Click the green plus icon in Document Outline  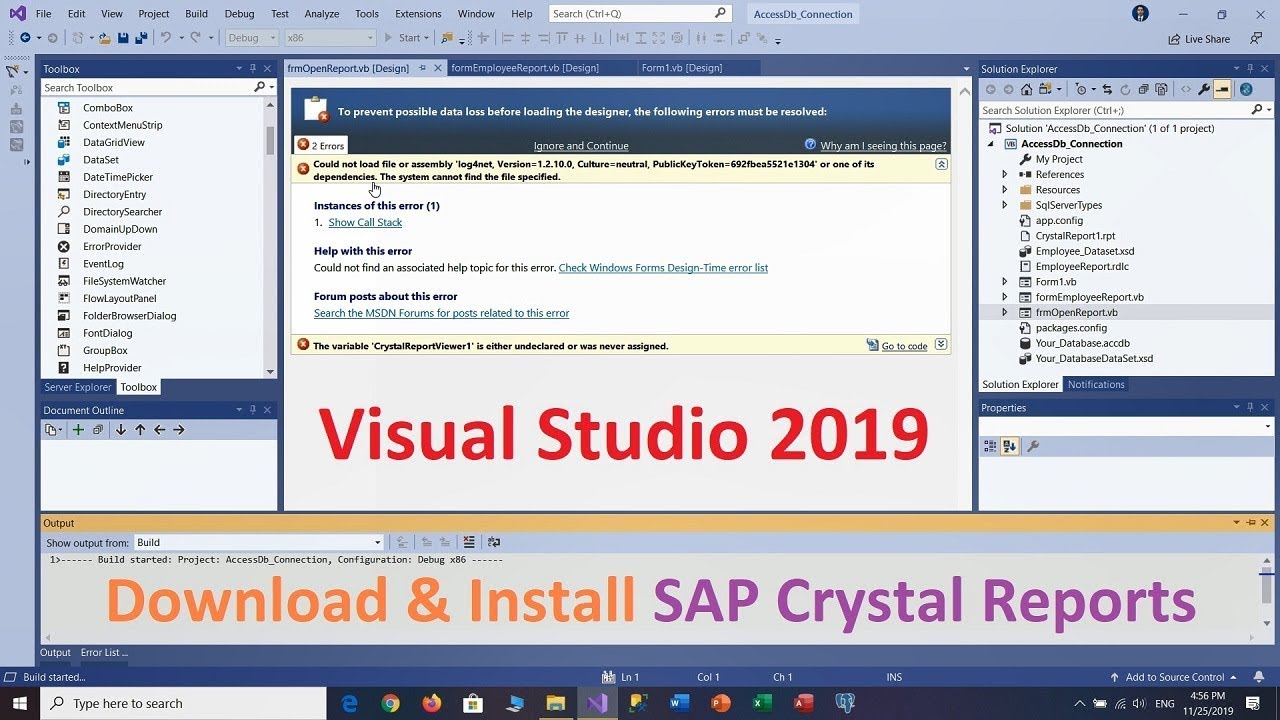coord(78,430)
